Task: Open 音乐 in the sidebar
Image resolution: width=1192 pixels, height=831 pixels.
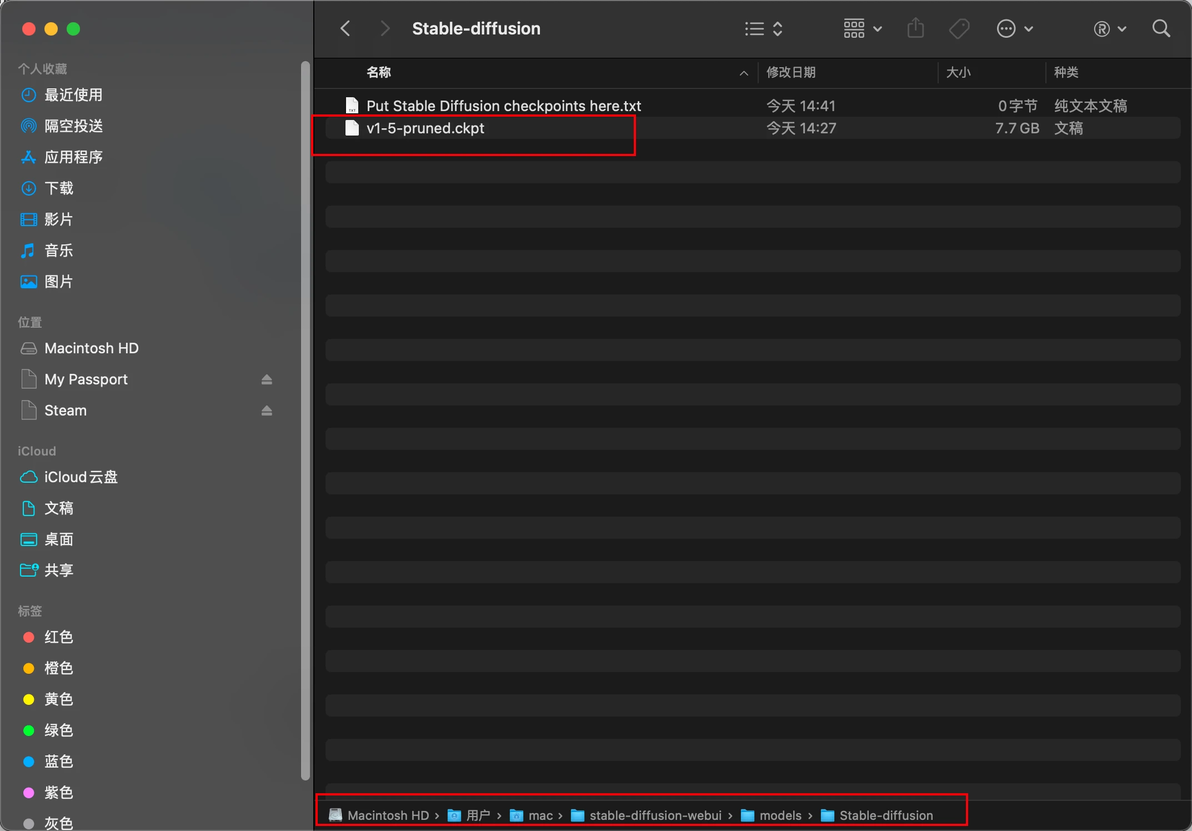Action: 59,251
